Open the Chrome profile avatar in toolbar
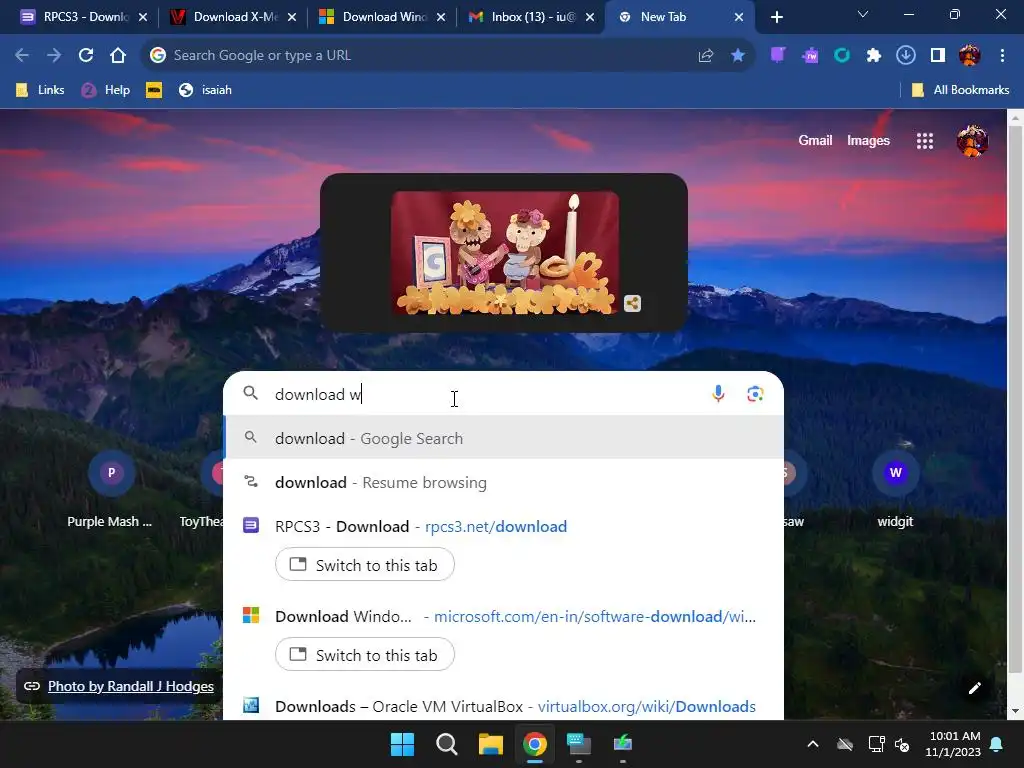 click(970, 56)
